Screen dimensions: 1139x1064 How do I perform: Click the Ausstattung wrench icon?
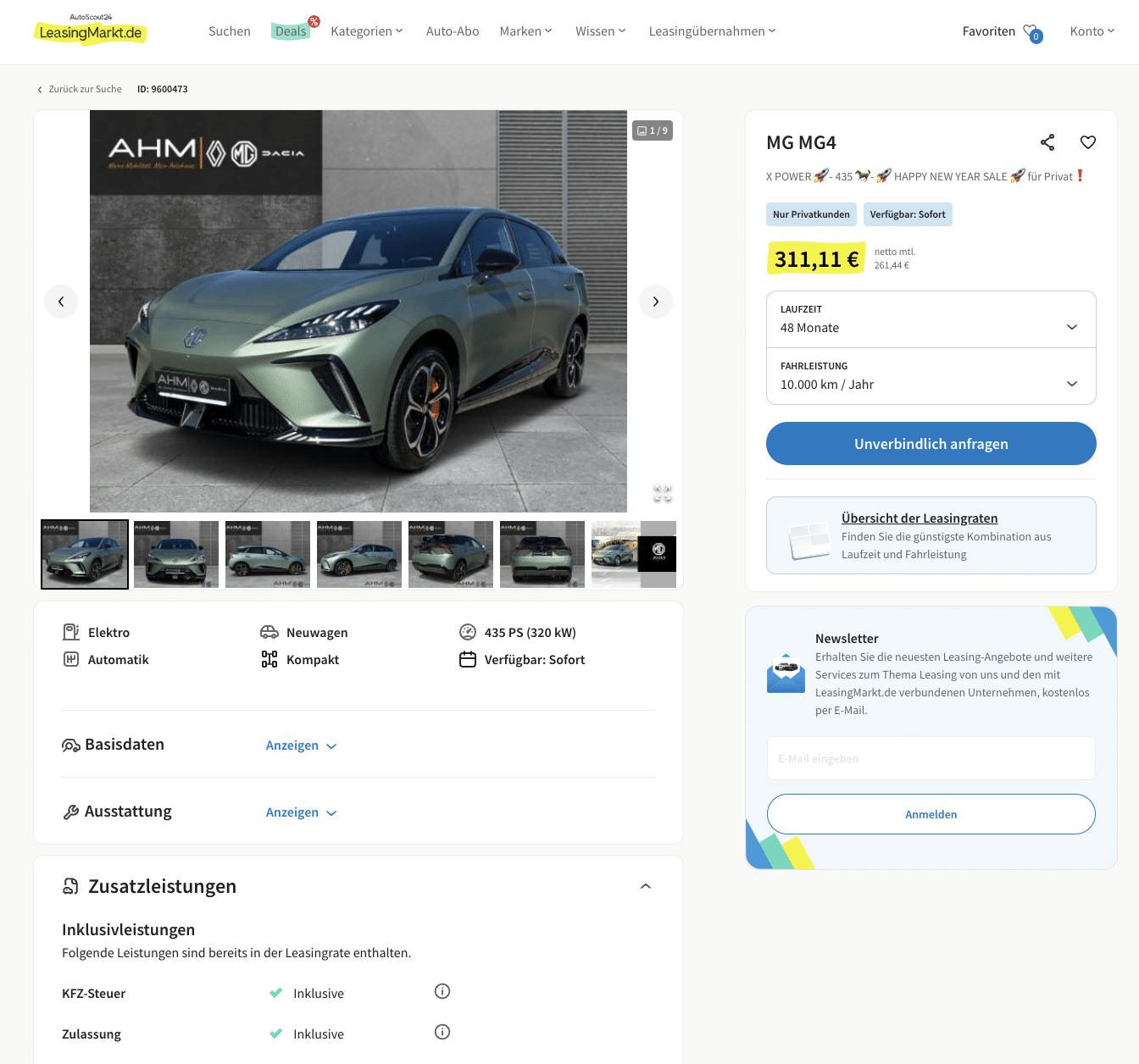(71, 812)
